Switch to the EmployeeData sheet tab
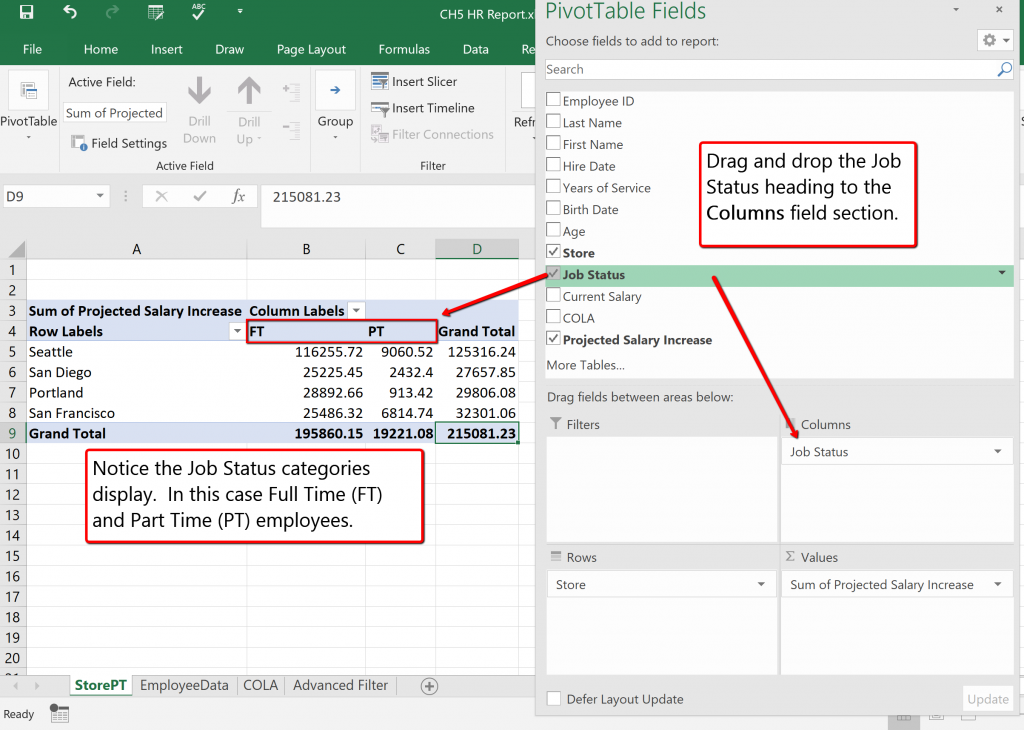 (x=185, y=686)
